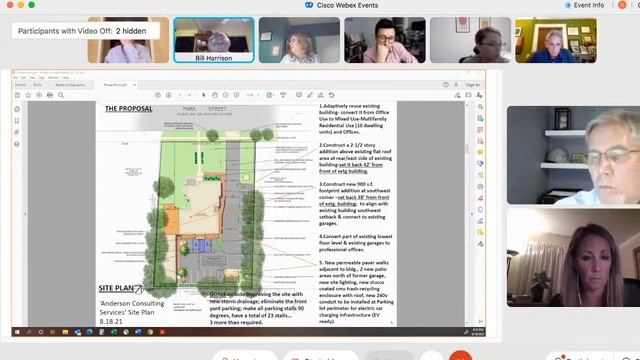The height and width of the screenshot is (360, 640).
Task: Open the fit page options icon
Action: [270, 95]
